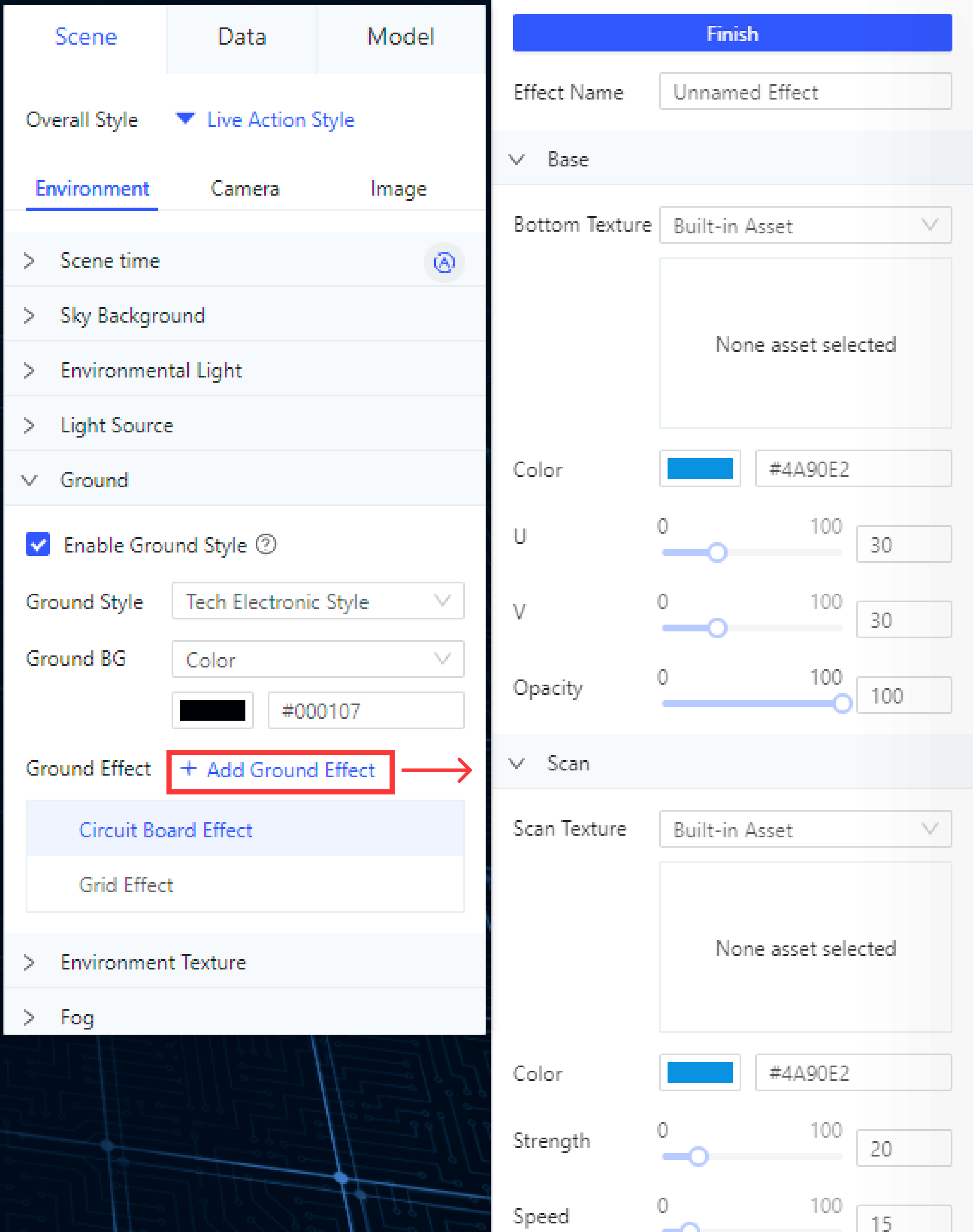Screen dimensions: 973x1232
Task: Open the Ground Style dropdown set to Tech Electronic Style
Action: pos(317,601)
